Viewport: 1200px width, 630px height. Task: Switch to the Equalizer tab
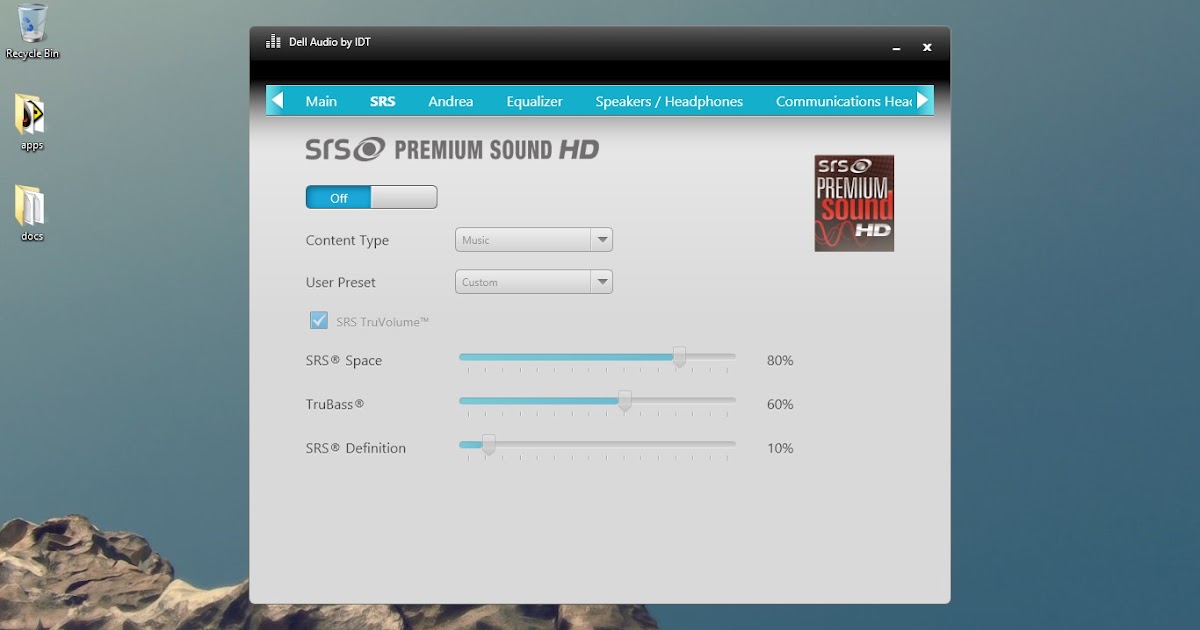click(x=534, y=100)
